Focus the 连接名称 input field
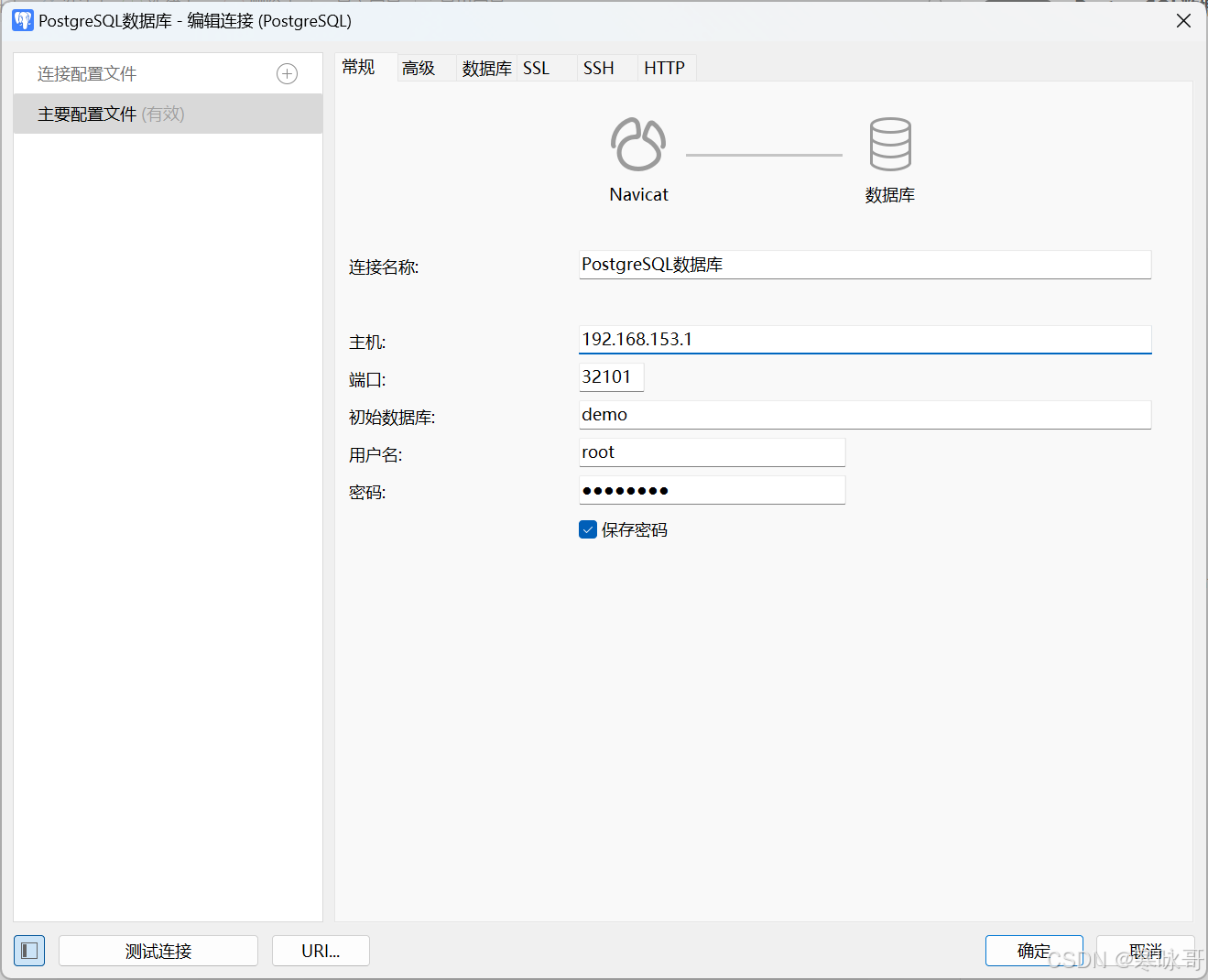The image size is (1208, 980). click(865, 265)
